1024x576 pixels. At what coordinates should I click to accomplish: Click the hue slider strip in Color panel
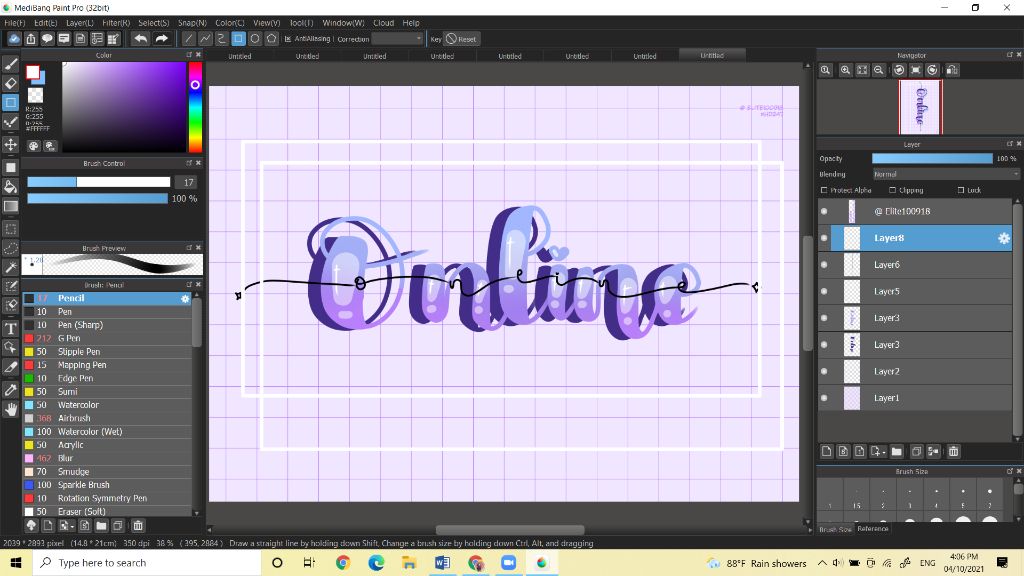tap(195, 107)
